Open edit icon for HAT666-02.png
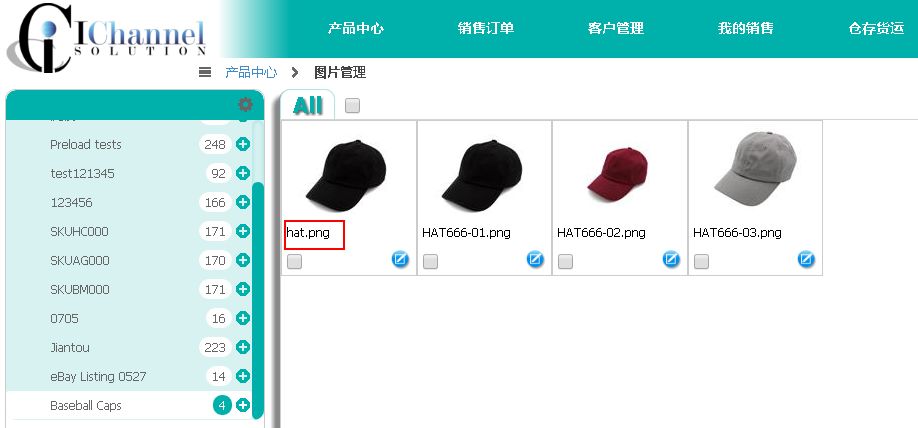The height and width of the screenshot is (428, 918). 671,259
